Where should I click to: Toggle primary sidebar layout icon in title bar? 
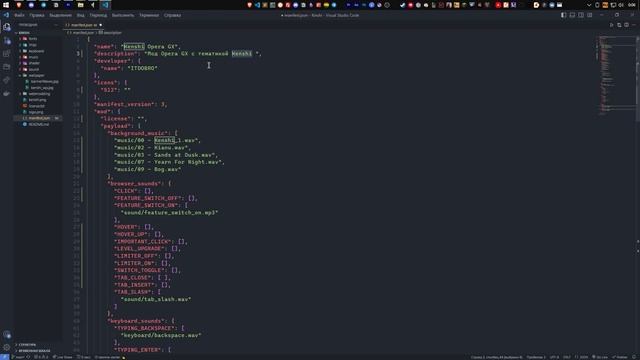point(564,15)
